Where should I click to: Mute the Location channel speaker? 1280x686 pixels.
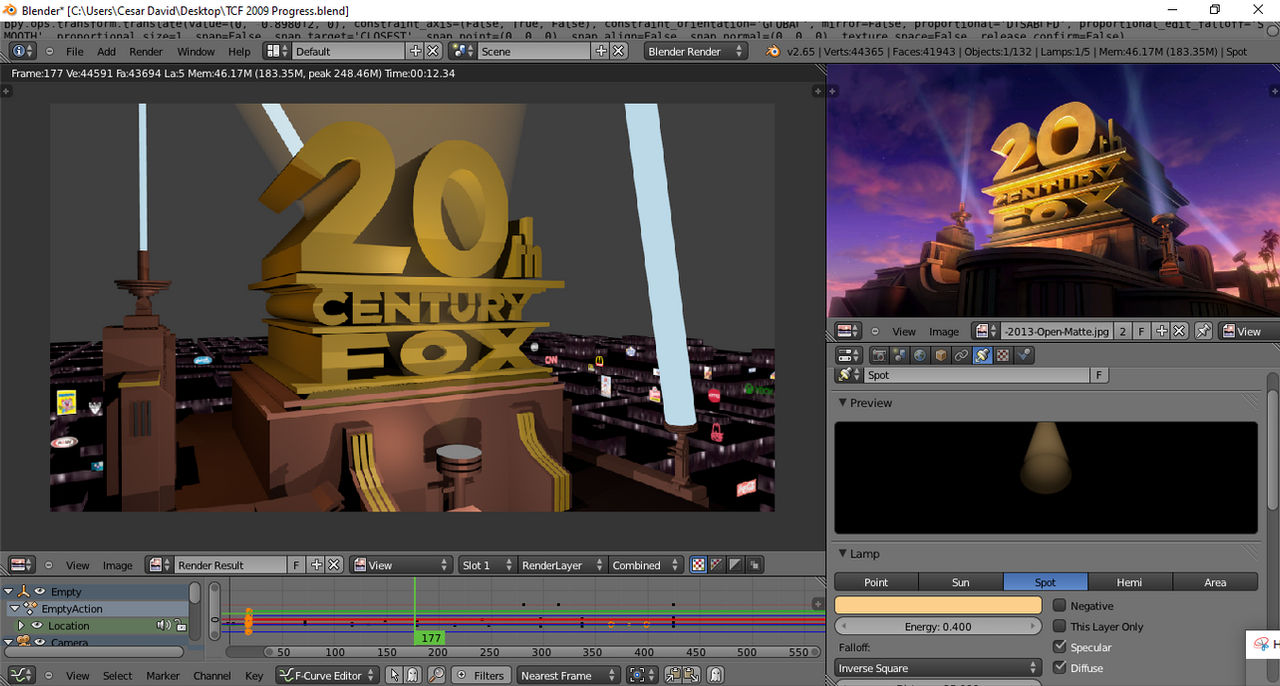pyautogui.click(x=163, y=626)
